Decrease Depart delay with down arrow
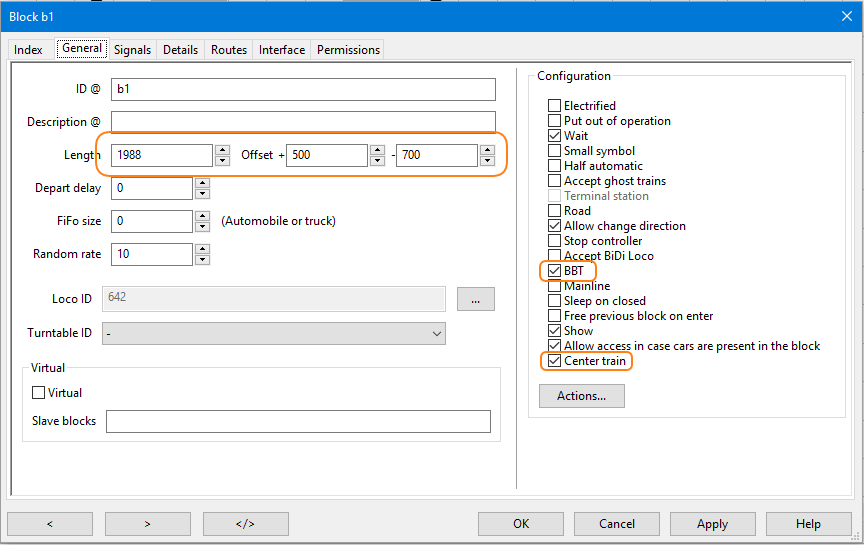The width and height of the screenshot is (864, 545). pos(202,194)
